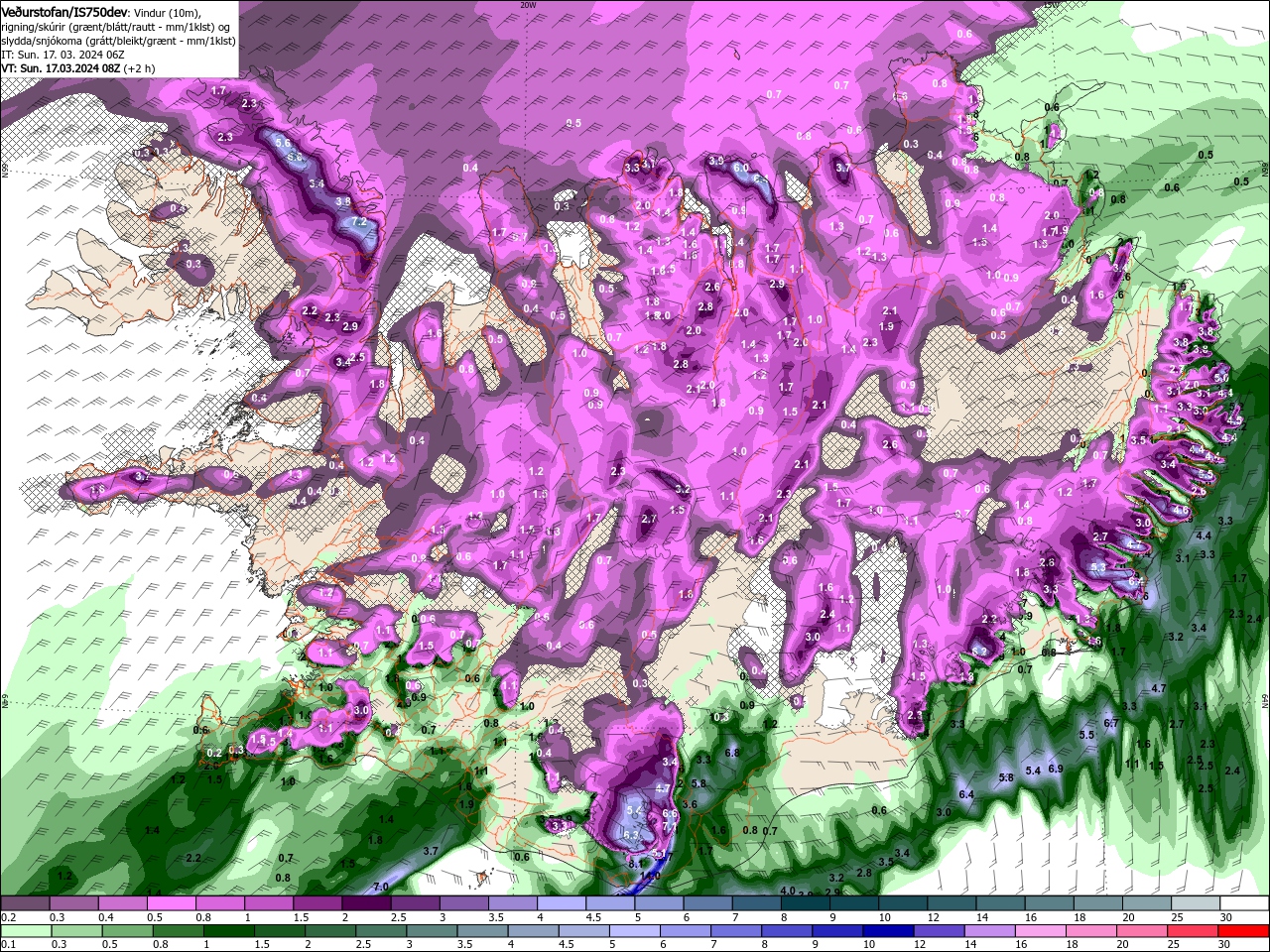The image size is (1270, 952).
Task: Click the 6.4 precipitation value off south coast
Action: point(966,795)
